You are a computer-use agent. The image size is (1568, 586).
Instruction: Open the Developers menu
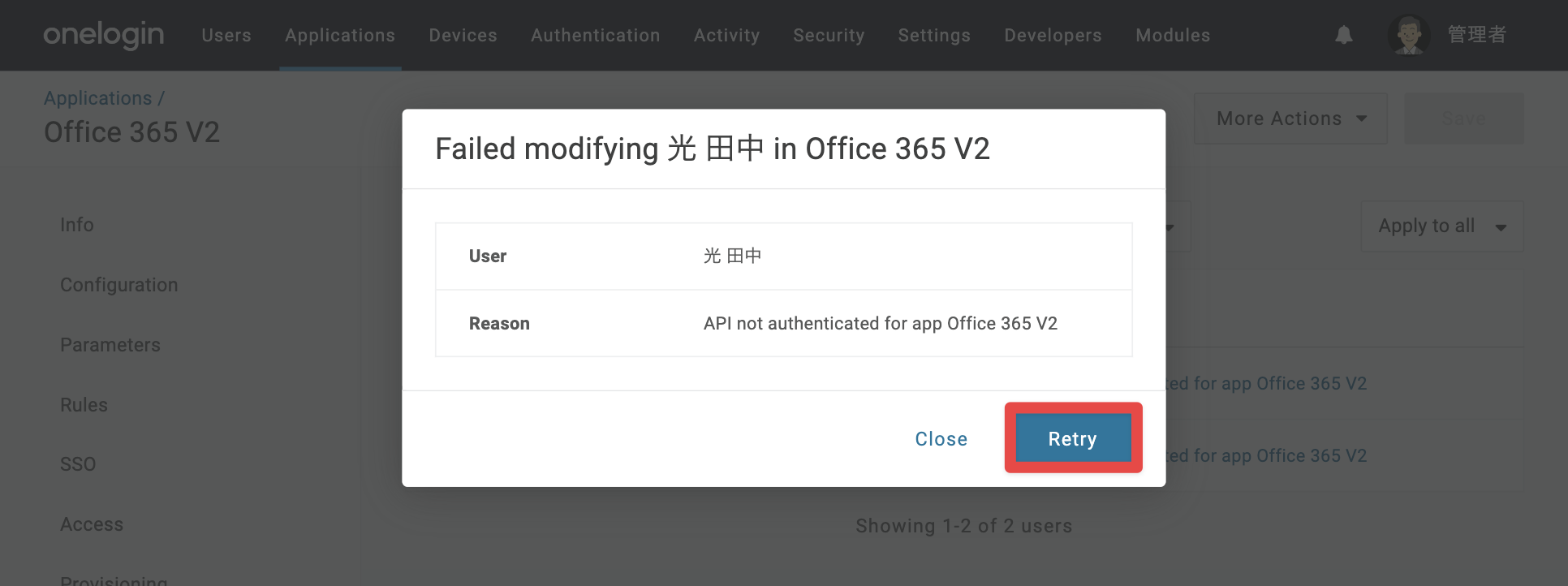(1053, 36)
